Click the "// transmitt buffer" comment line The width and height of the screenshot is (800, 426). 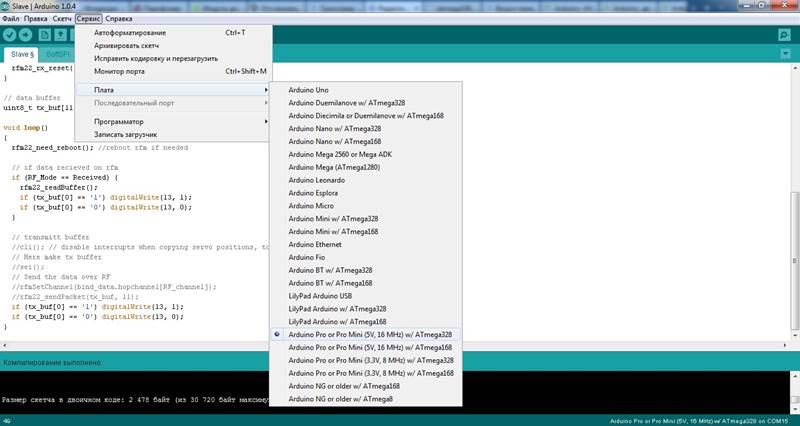(x=50, y=237)
